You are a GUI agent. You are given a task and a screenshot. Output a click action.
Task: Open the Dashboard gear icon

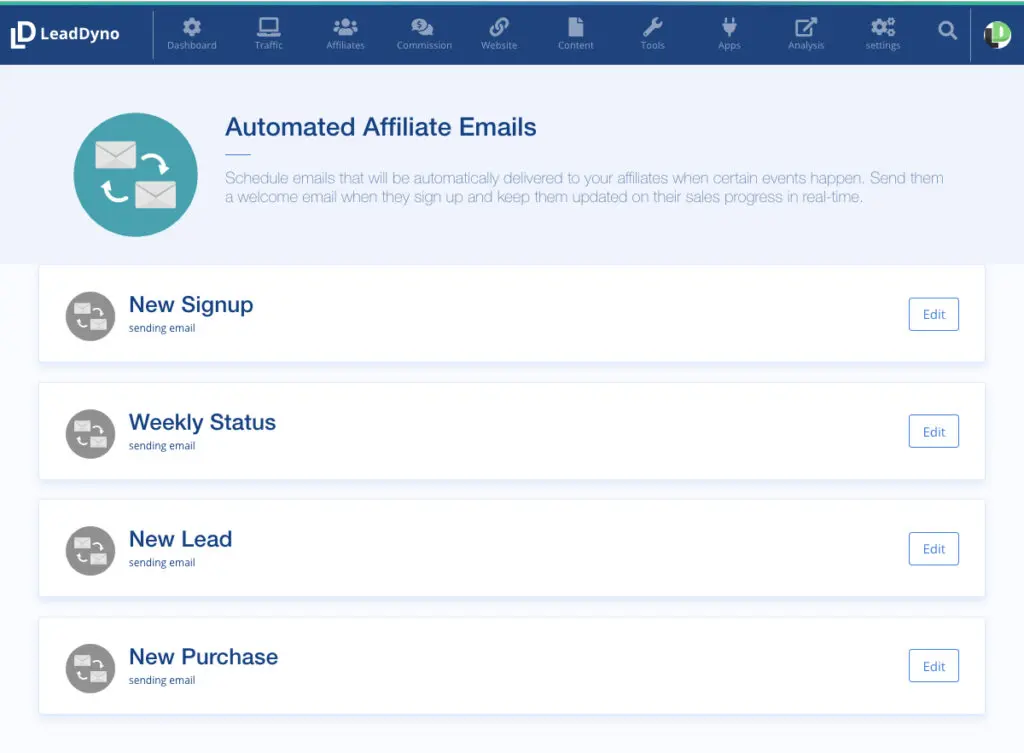coord(191,28)
